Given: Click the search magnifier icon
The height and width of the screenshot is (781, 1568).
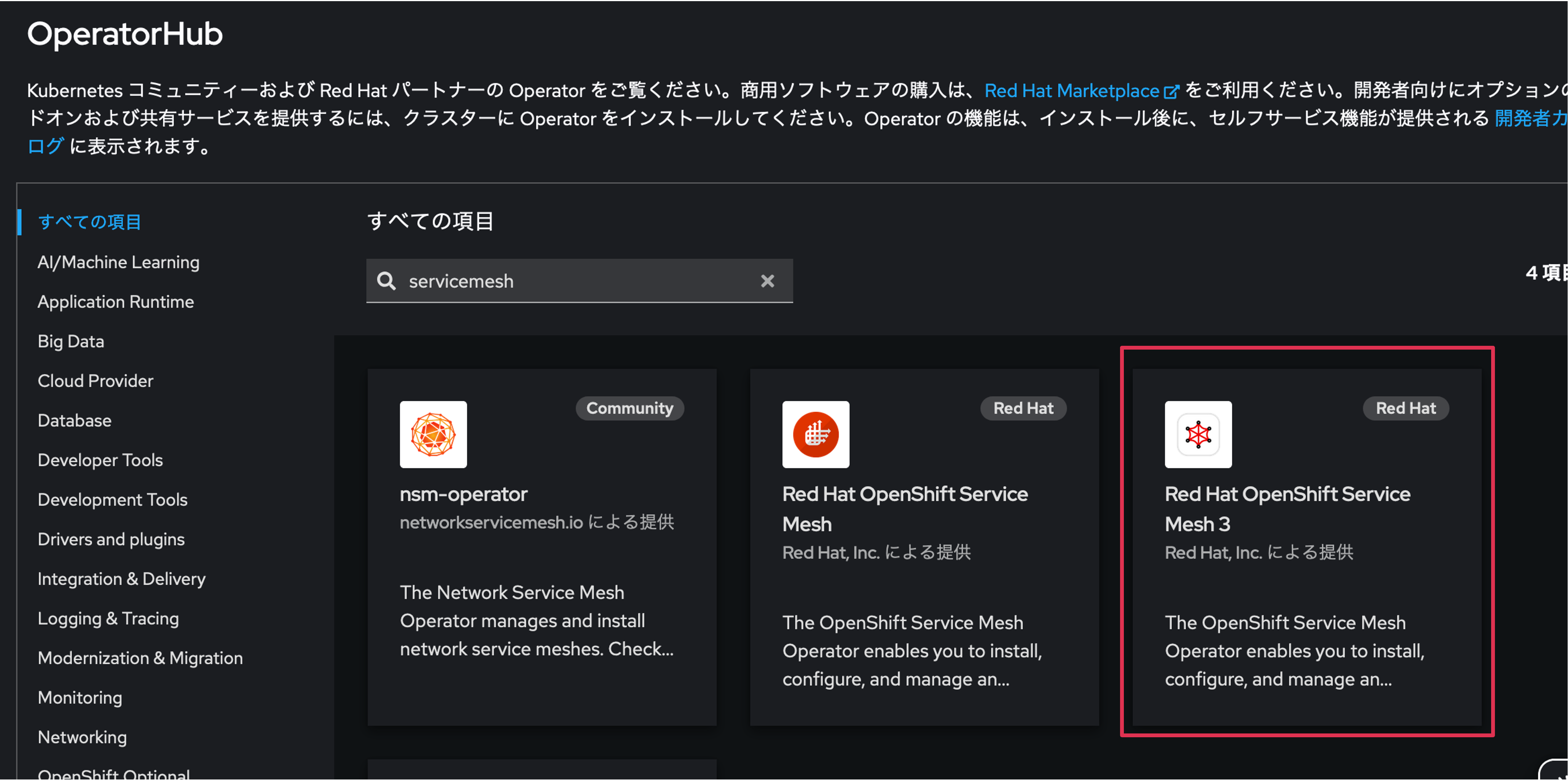Looking at the screenshot, I should click(x=387, y=281).
